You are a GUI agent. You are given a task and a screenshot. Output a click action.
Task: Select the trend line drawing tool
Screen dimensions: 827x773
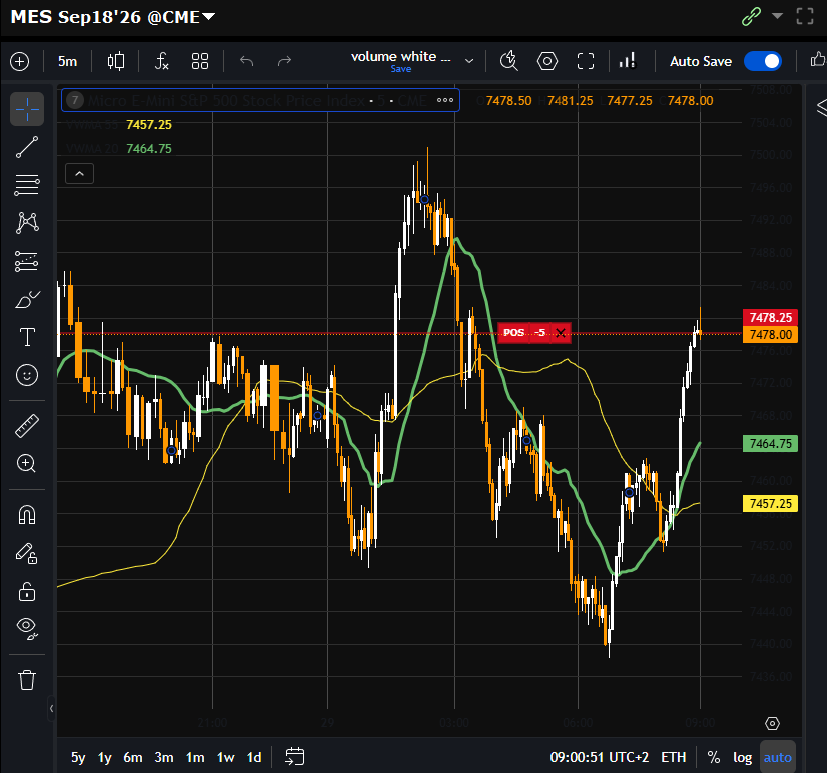(x=27, y=147)
